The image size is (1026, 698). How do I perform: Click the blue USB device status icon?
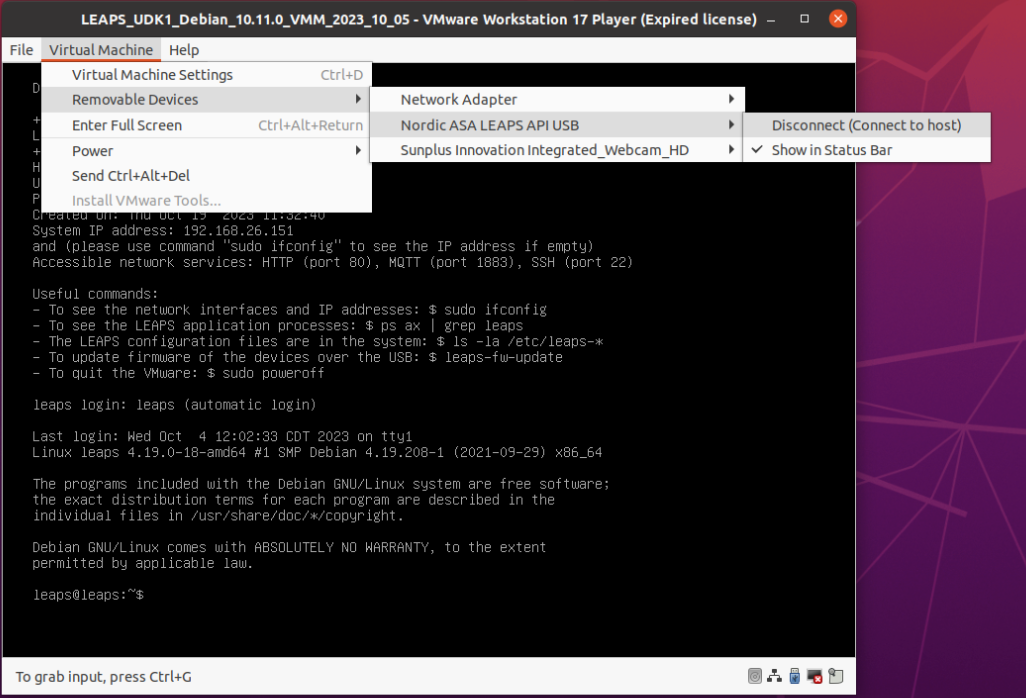point(794,676)
